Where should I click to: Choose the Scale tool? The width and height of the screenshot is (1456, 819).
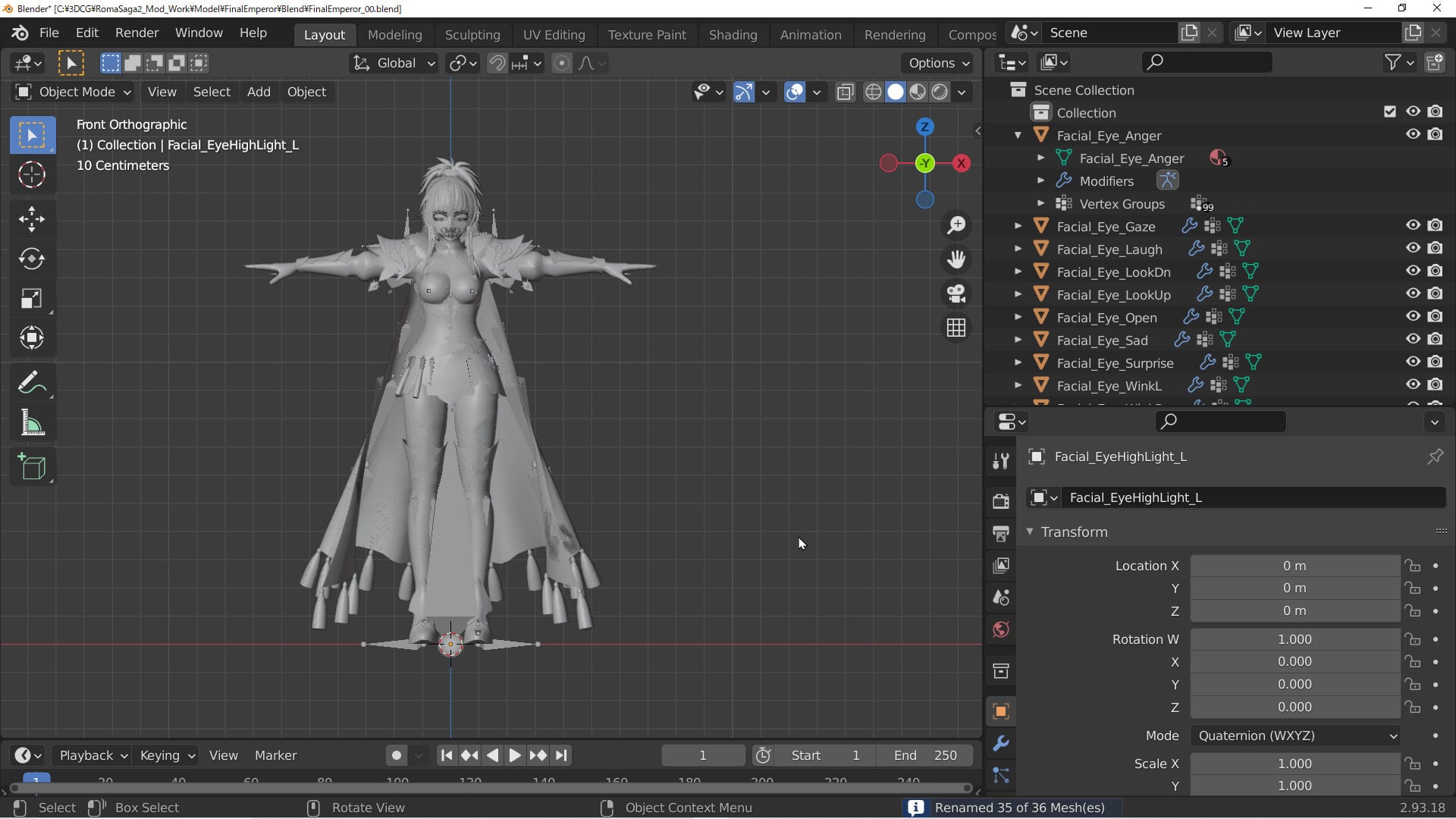tap(32, 299)
